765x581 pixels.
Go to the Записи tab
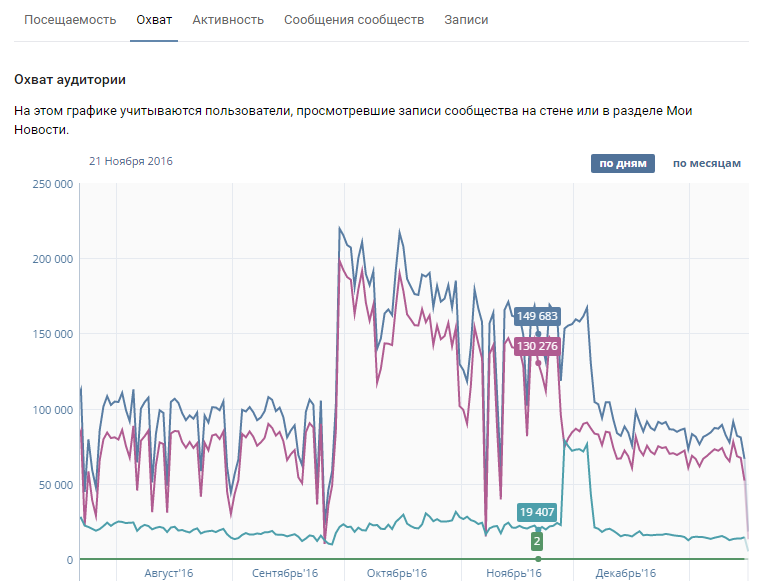tap(466, 20)
